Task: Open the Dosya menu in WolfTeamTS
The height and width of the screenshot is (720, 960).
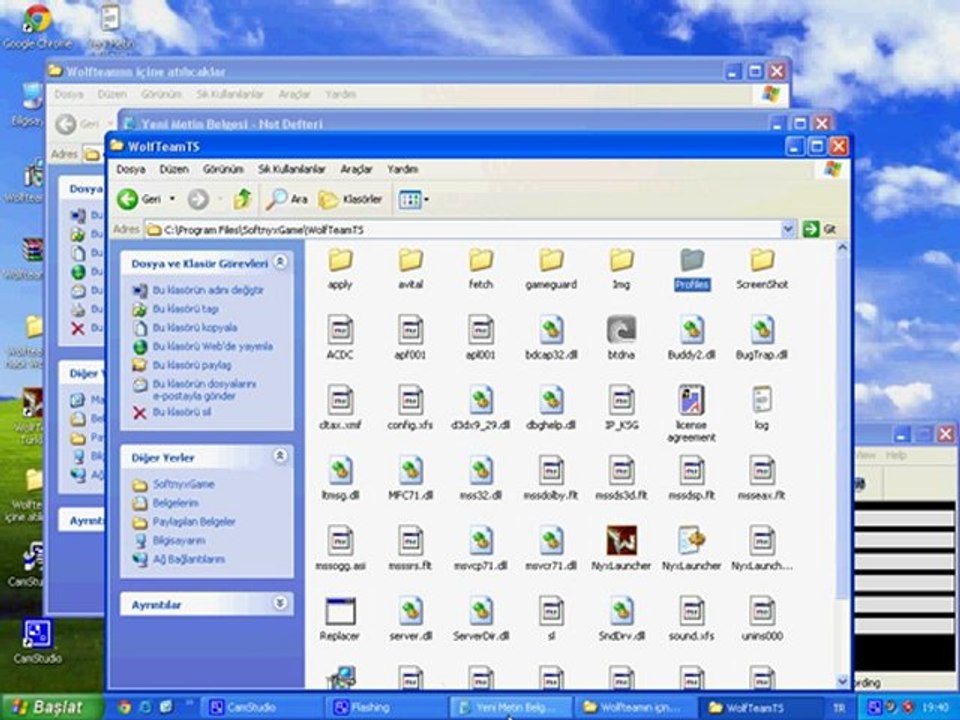Action: click(x=130, y=169)
